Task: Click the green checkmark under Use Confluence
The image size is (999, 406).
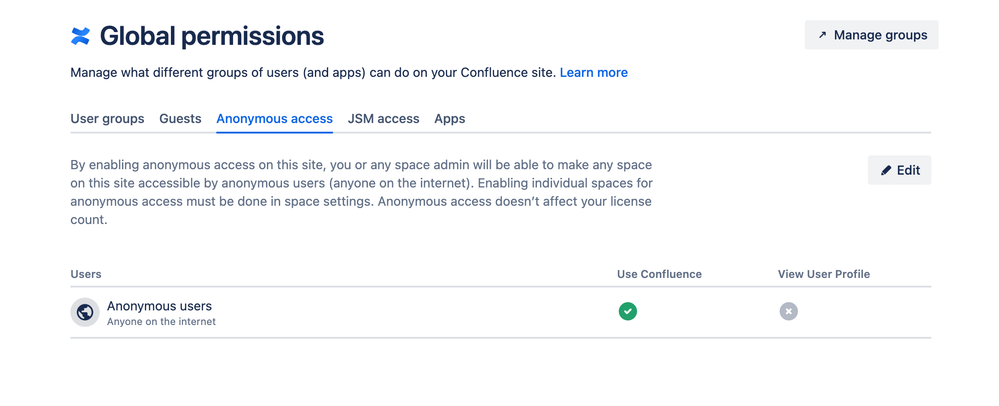Action: click(x=627, y=312)
